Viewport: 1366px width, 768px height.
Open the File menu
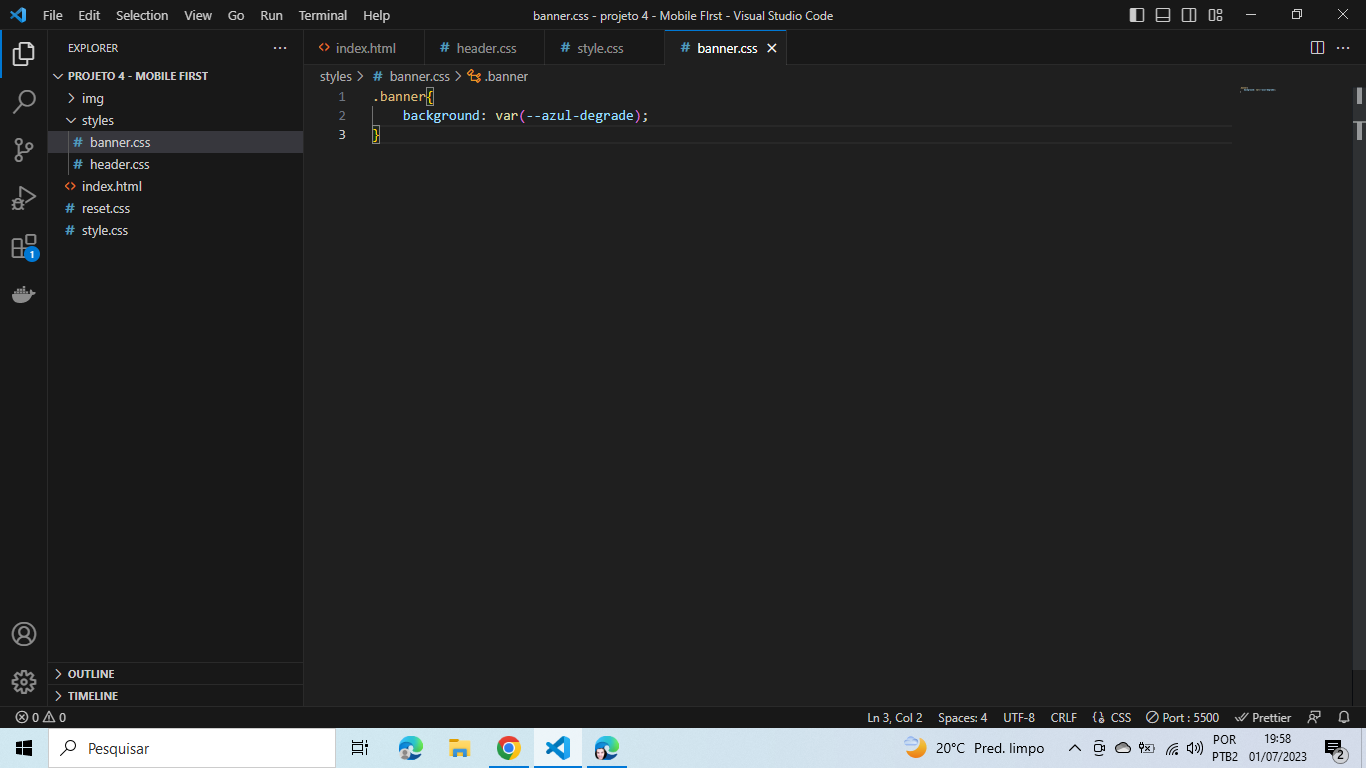pyautogui.click(x=53, y=15)
